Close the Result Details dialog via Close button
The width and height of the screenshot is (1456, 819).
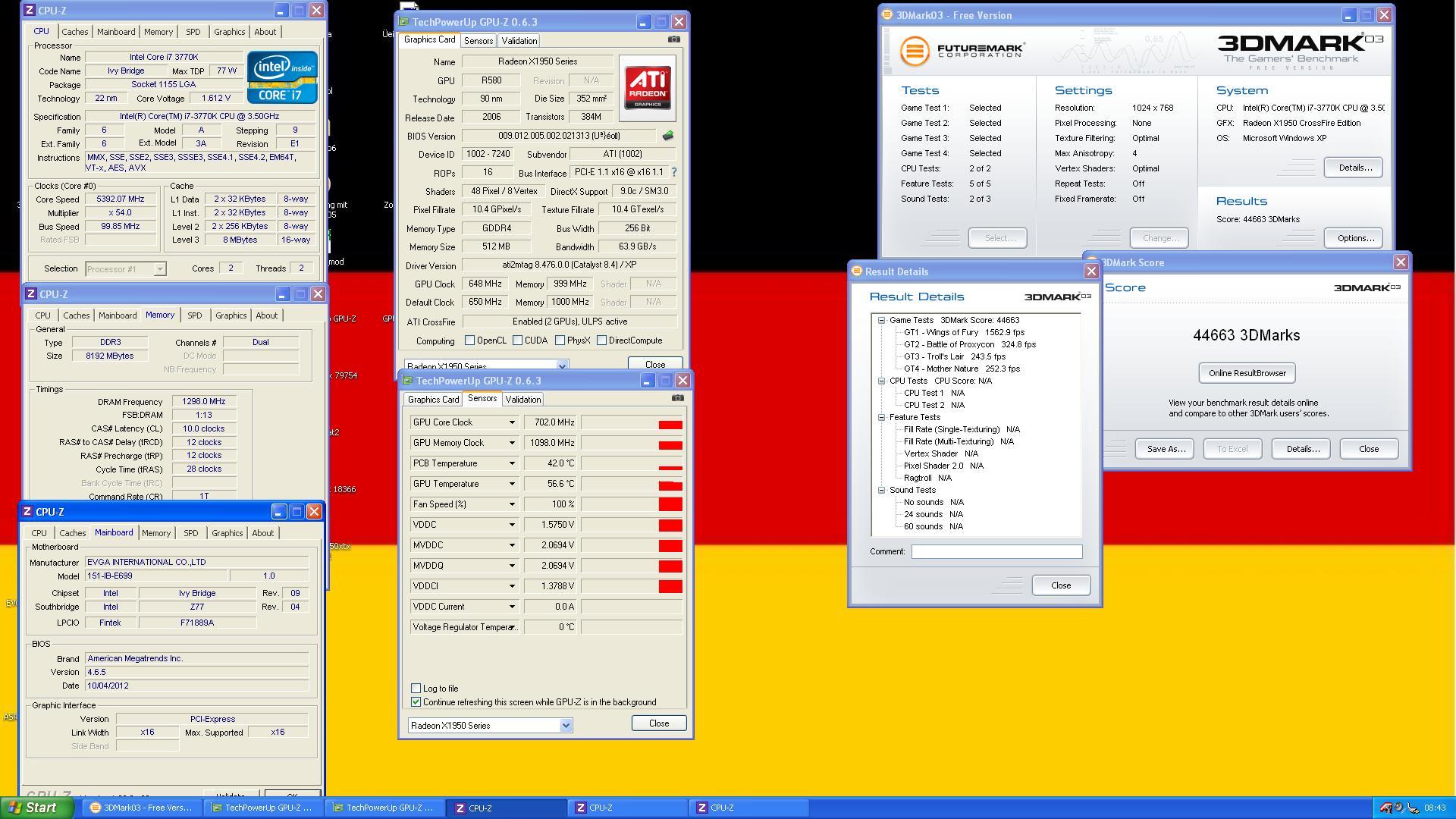(1060, 585)
